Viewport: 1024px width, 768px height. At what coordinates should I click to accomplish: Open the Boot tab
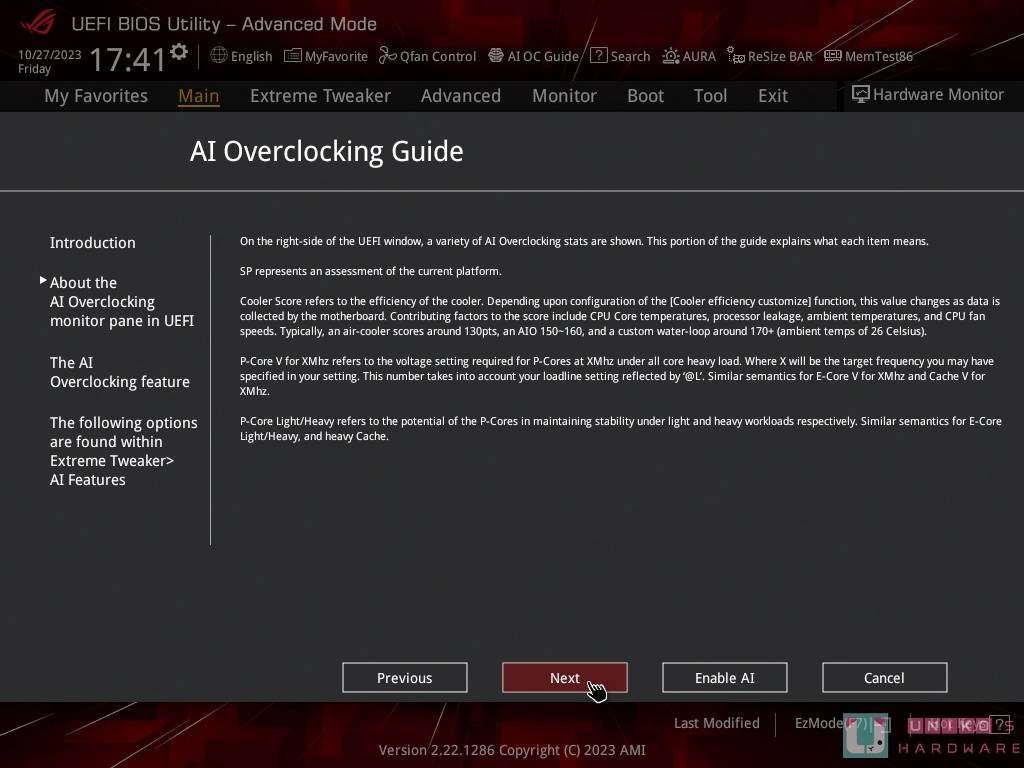(x=645, y=96)
